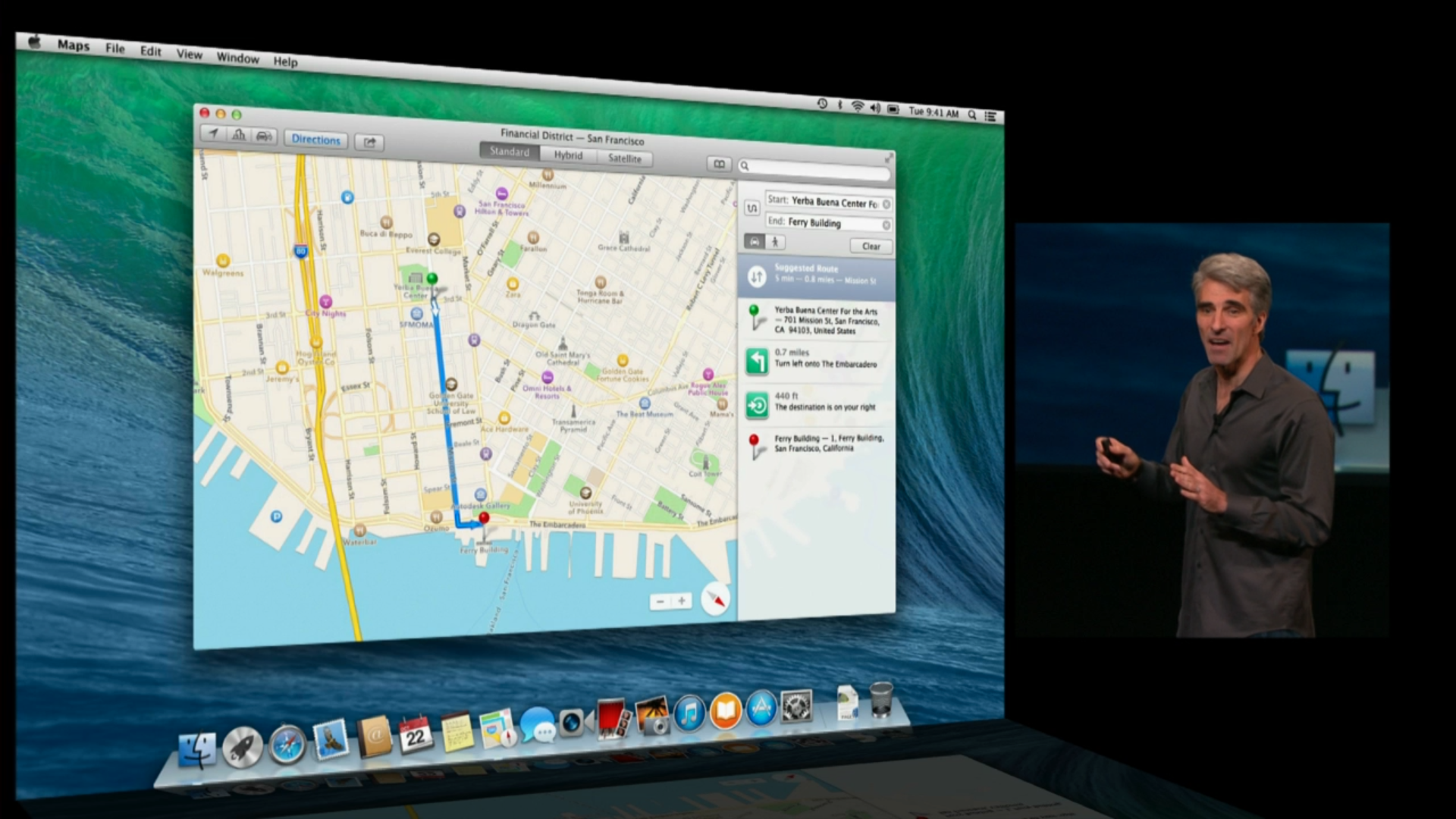
Task: Select walking directions mode
Action: tap(775, 242)
